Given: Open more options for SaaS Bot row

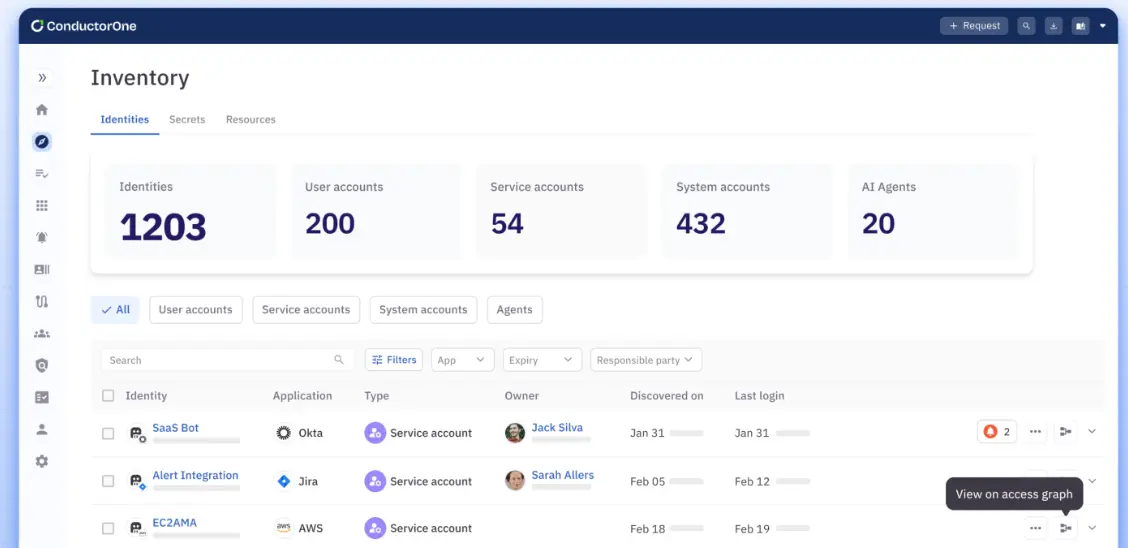Looking at the screenshot, I should point(1035,432).
